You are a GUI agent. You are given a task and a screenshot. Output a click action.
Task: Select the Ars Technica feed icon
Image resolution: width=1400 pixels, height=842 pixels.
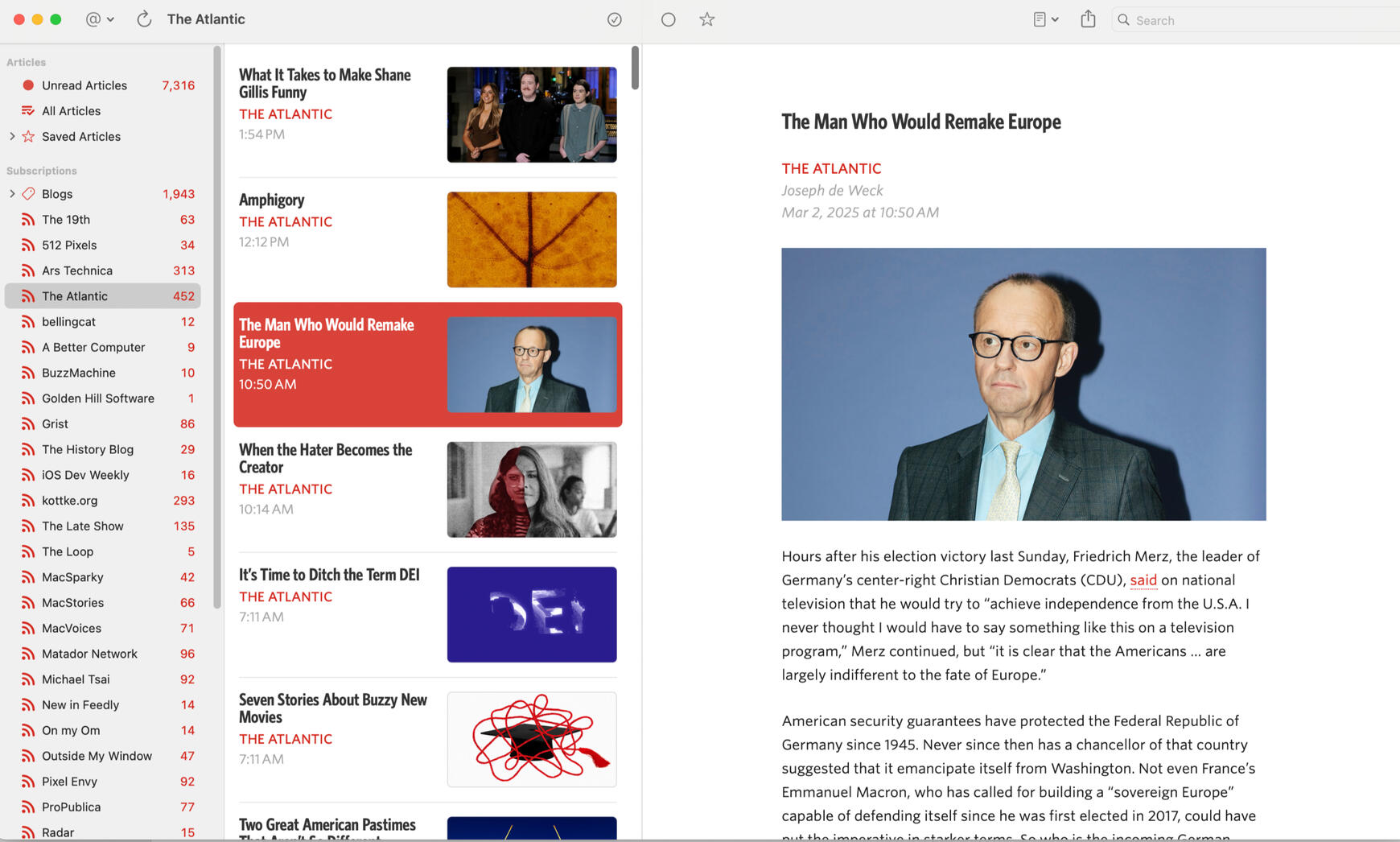(28, 270)
